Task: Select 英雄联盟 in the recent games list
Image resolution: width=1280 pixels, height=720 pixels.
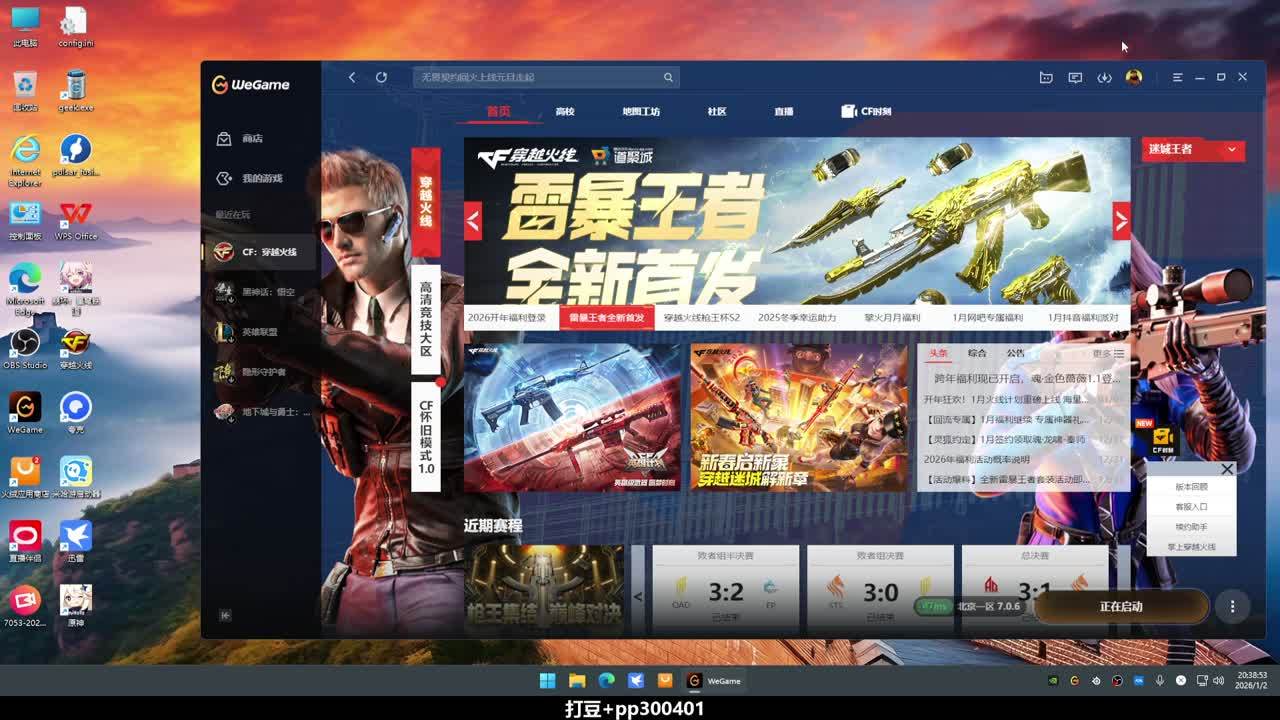Action: coord(259,332)
